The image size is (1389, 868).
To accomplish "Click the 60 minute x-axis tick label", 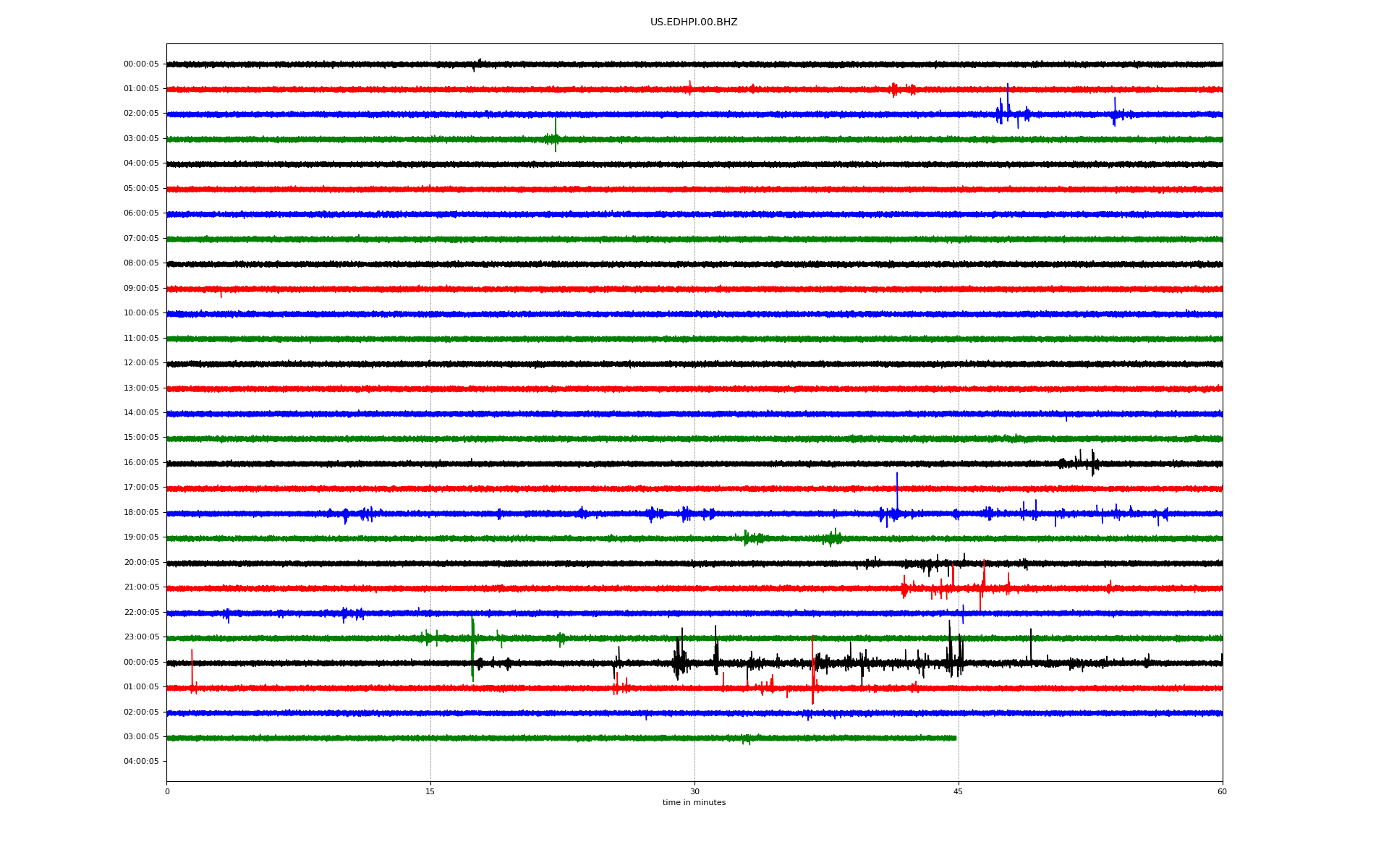I will (1221, 791).
